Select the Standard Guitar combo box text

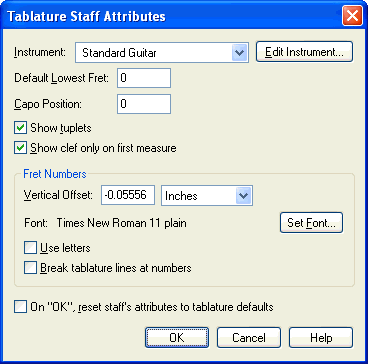click(119, 53)
